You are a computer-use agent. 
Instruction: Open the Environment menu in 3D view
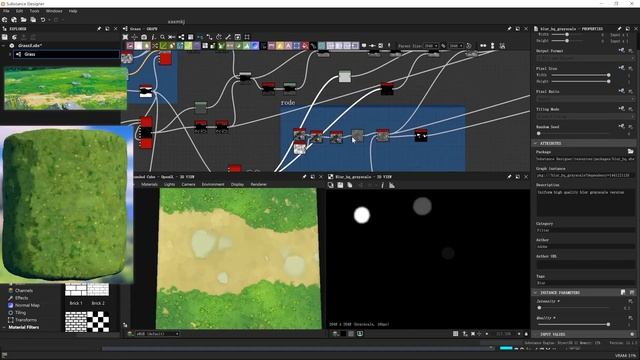[x=213, y=184]
